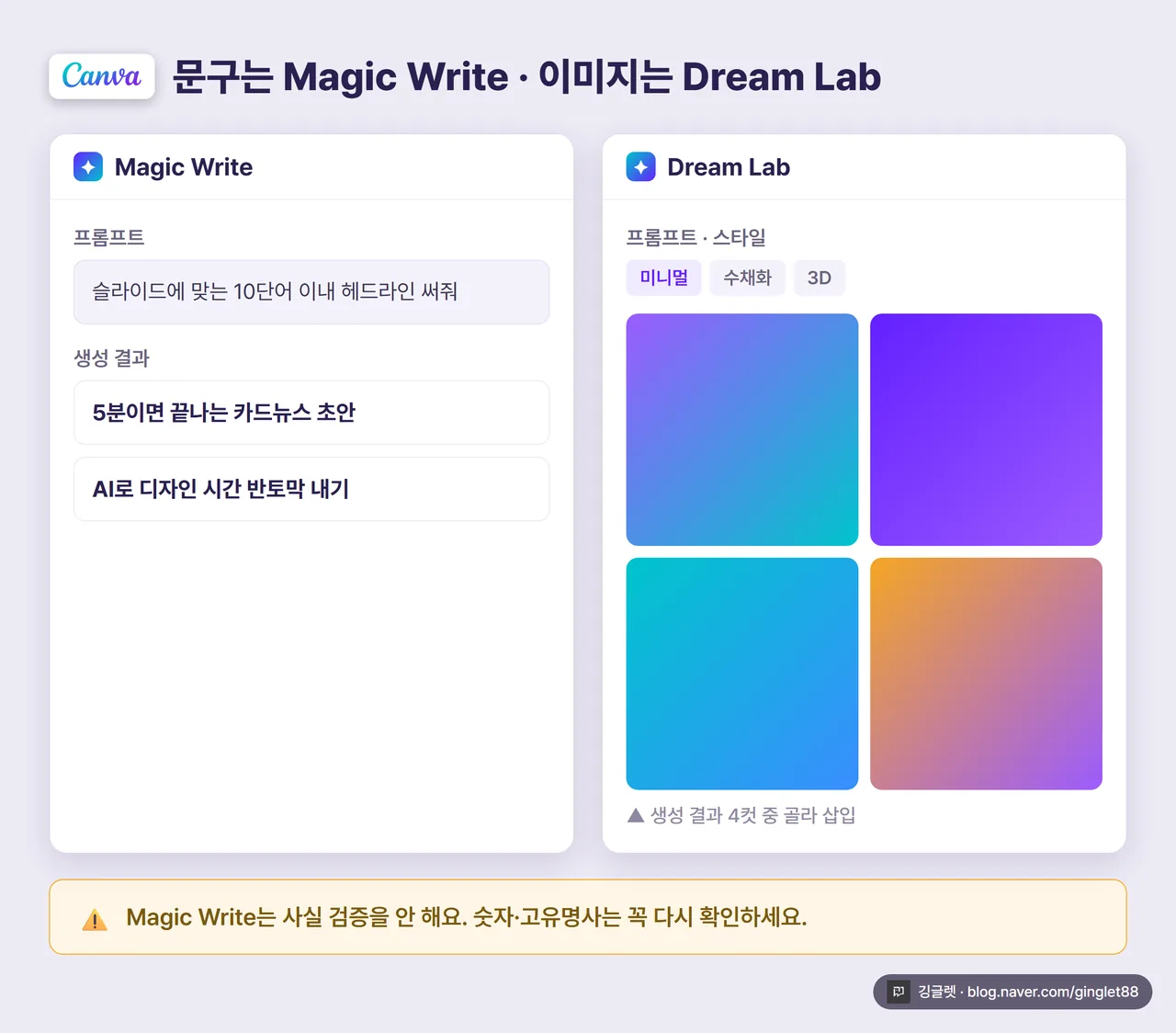Select the 3D style chip
Image resolution: width=1176 pixels, height=1033 pixels.
tap(820, 278)
